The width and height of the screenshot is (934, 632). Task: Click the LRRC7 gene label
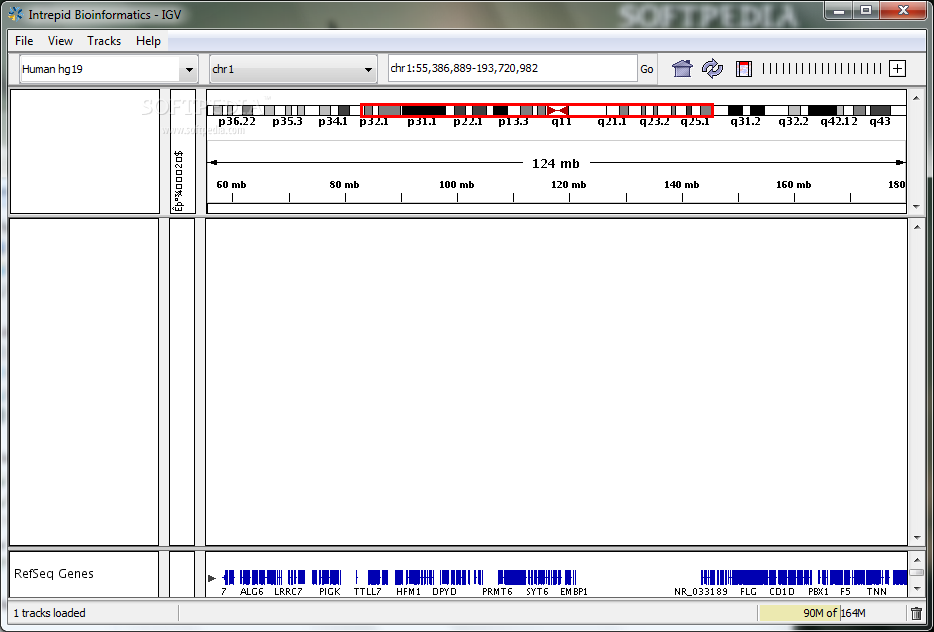[288, 592]
